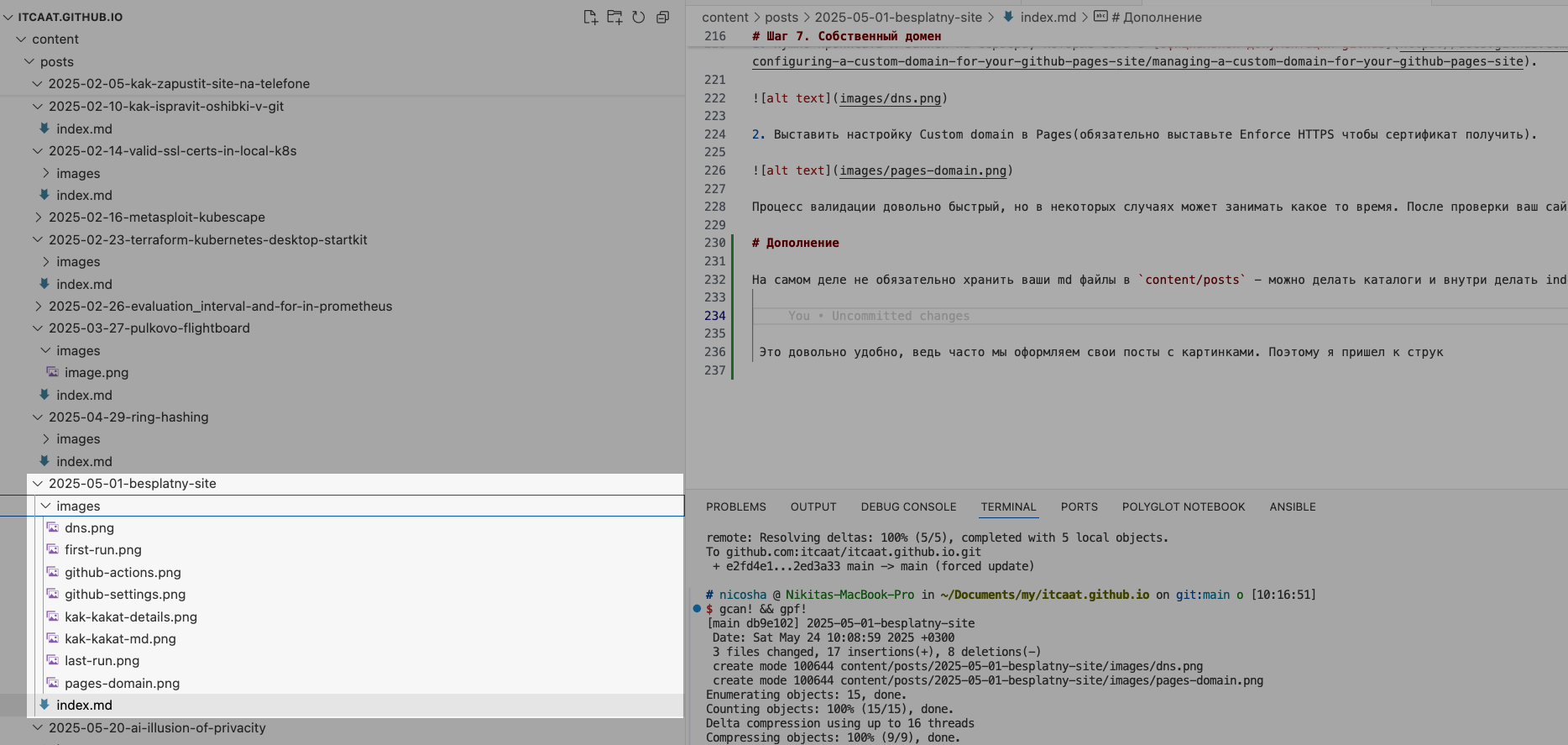Screen dimensions: 1568x745
Task: Collapse 2025-05-20-ai-illusion-of-privacity folder
Action: (37, 727)
